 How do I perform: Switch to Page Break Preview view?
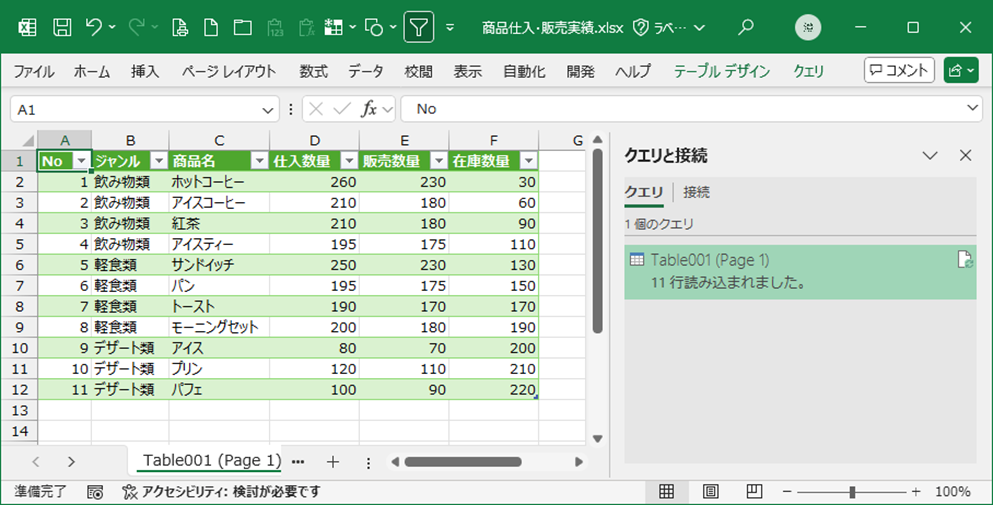pyautogui.click(x=754, y=492)
